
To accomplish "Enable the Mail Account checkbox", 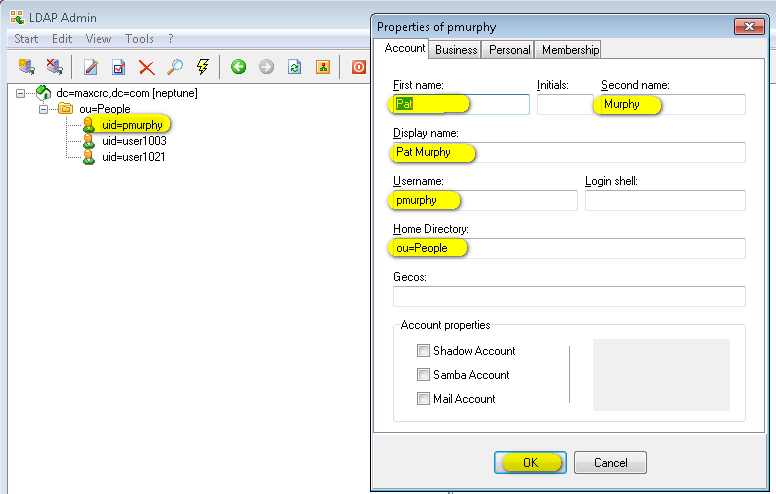I will pos(423,398).
